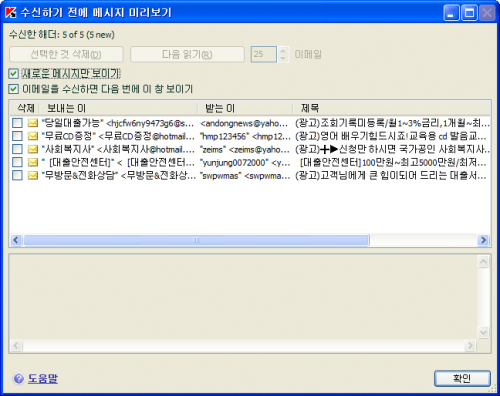Check delete box for 당일대출가능 message
Image resolution: width=500 pixels, height=396 pixels.
(x=17, y=123)
